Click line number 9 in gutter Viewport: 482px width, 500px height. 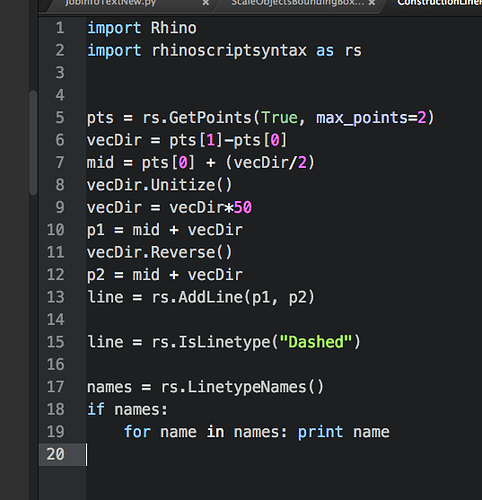[60, 207]
